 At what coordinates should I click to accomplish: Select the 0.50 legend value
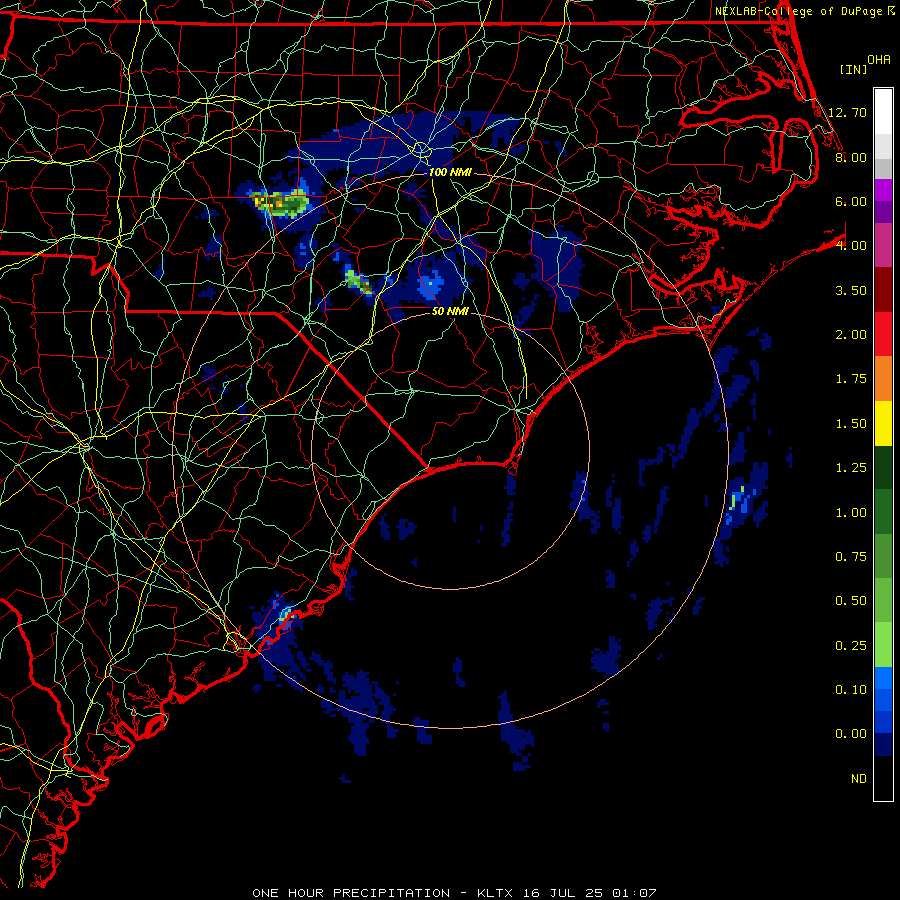pyautogui.click(x=851, y=601)
